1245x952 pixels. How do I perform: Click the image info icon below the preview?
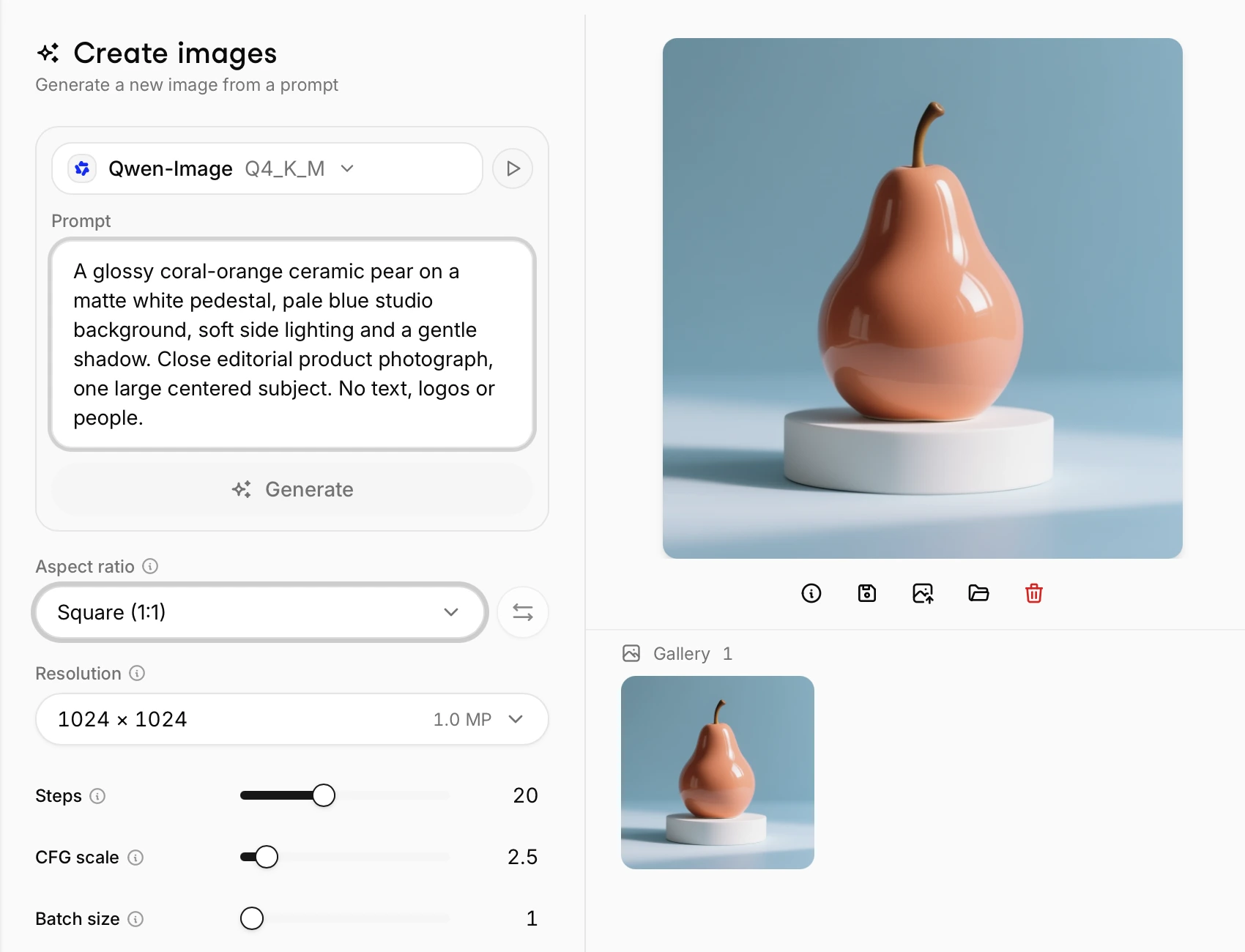point(811,593)
